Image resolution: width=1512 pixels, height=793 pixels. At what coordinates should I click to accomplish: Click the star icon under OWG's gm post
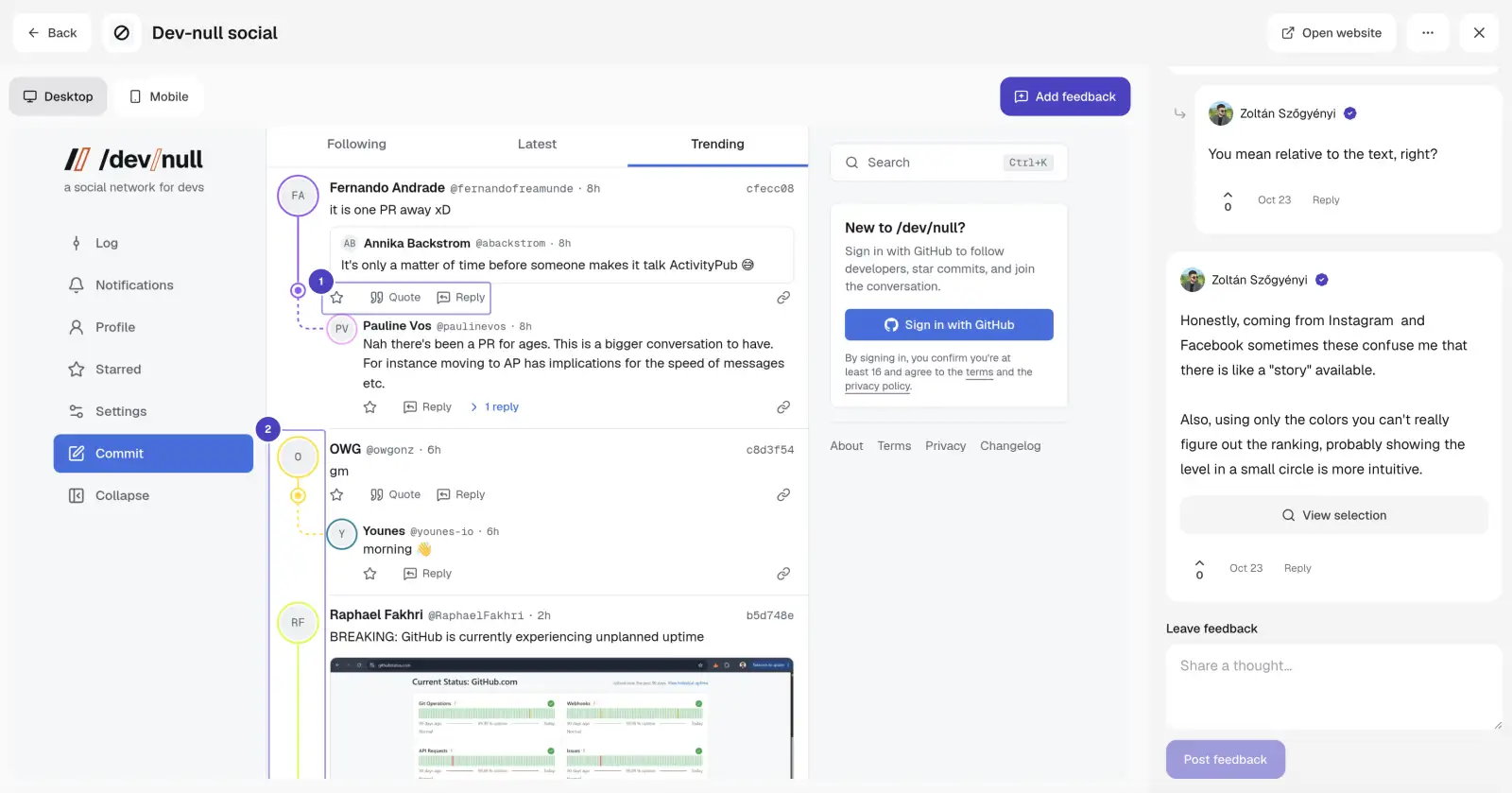click(x=336, y=495)
